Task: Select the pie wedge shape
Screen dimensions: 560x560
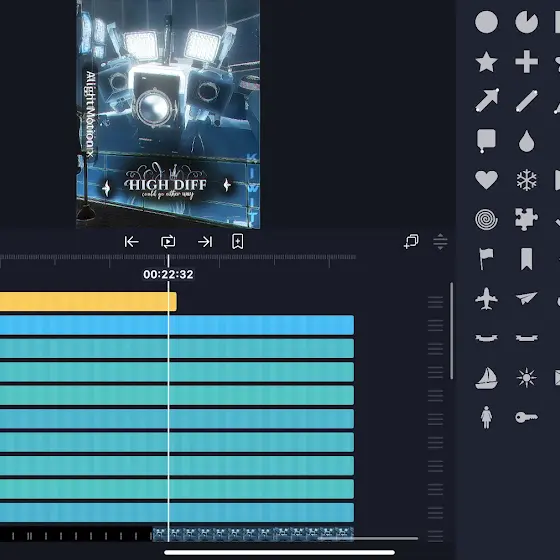Action: (526, 22)
